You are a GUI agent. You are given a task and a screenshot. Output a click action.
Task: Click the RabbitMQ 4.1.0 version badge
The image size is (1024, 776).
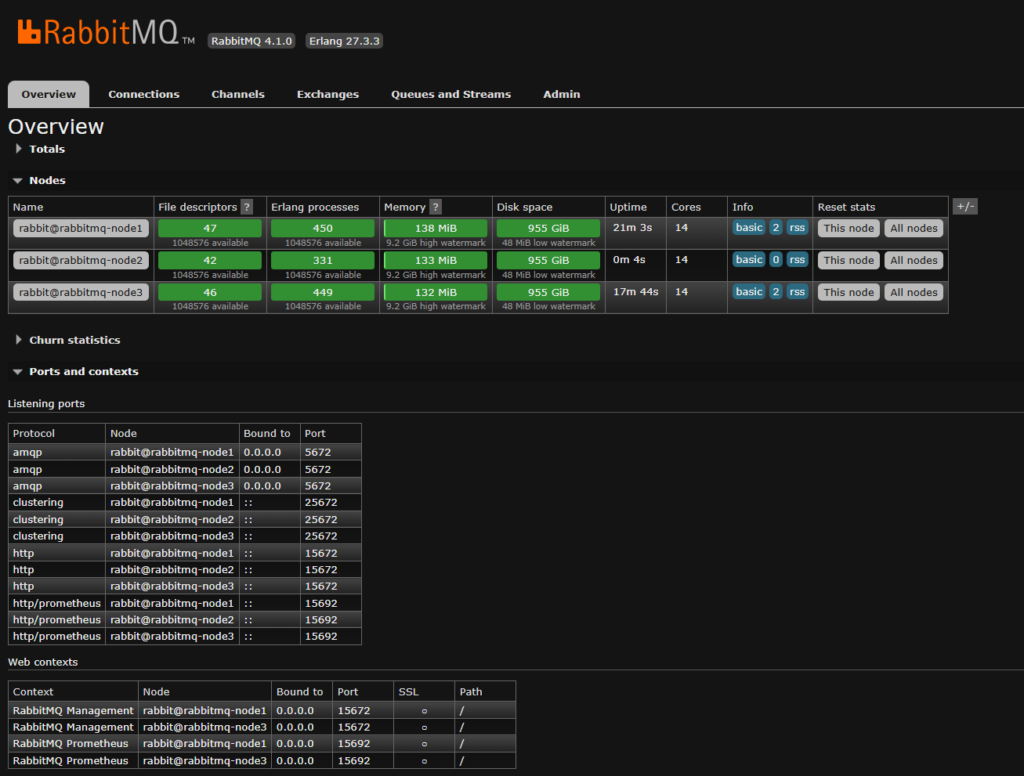coord(251,40)
